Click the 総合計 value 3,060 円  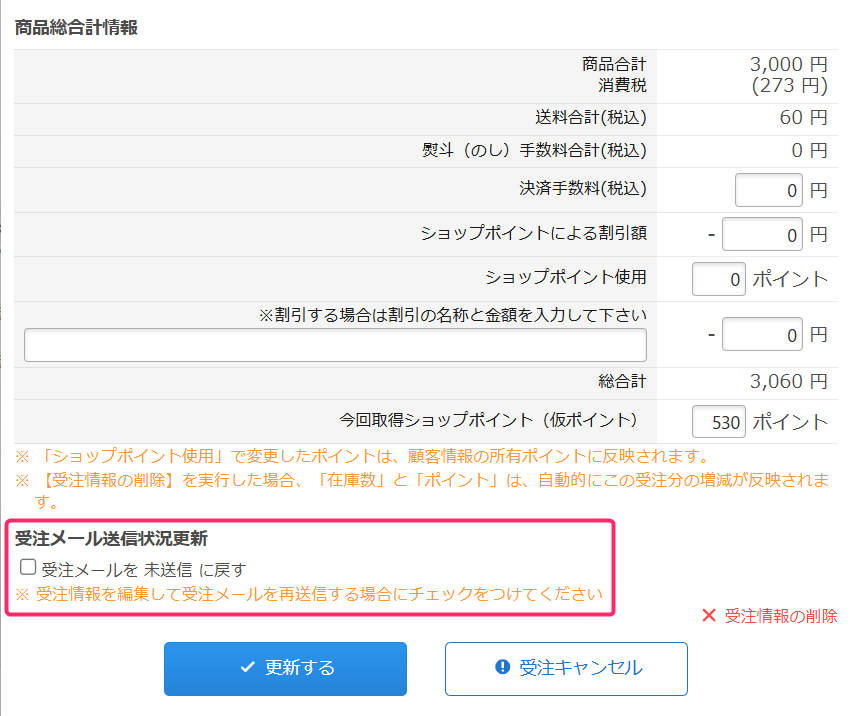pos(788,382)
